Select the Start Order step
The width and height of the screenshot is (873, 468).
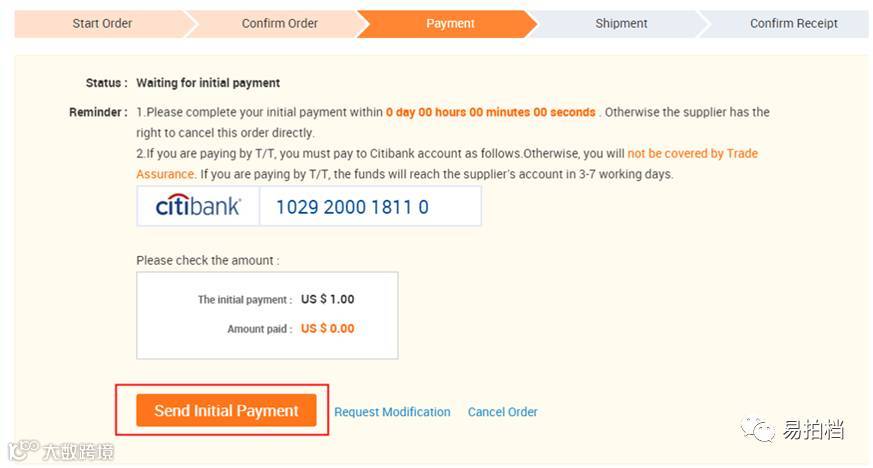point(102,23)
